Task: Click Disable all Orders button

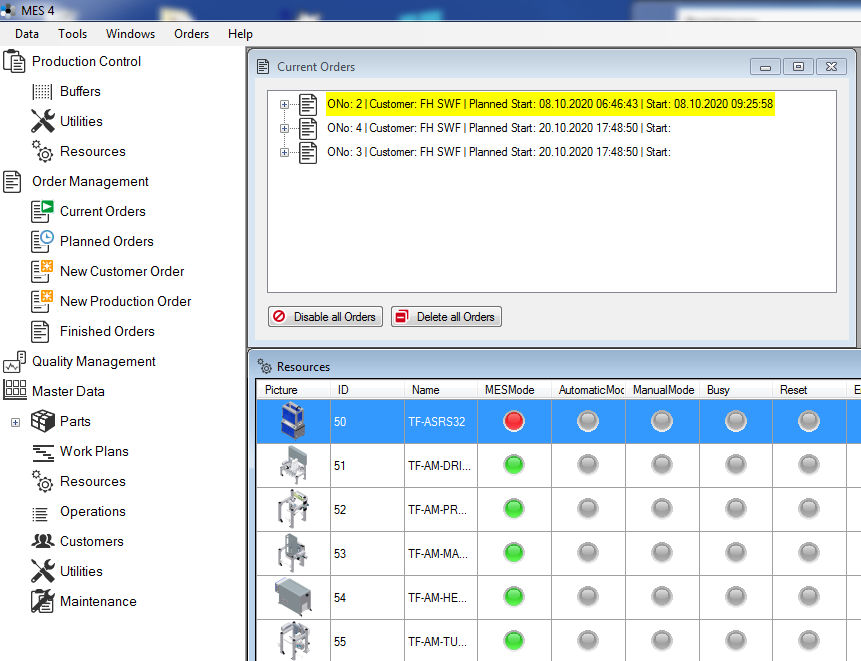Action: [325, 317]
